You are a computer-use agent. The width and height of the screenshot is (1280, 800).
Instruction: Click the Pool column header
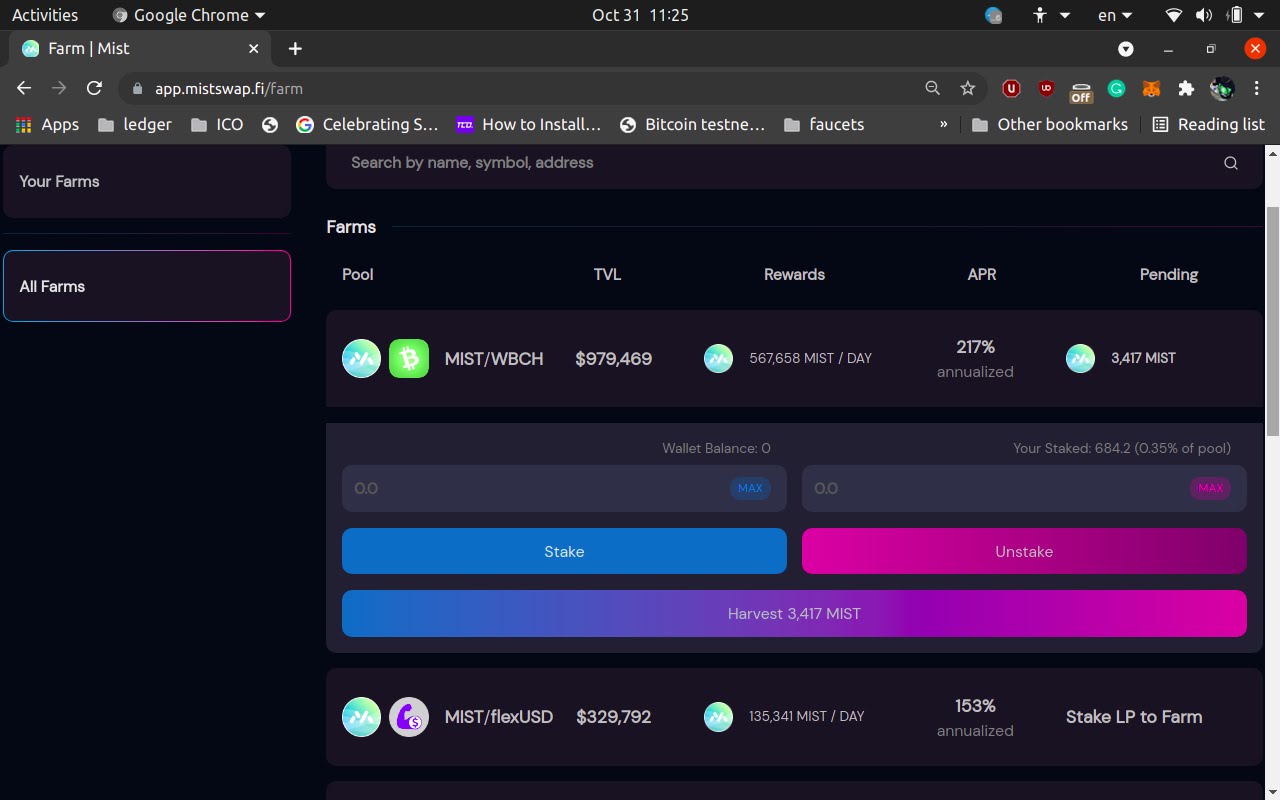click(358, 274)
